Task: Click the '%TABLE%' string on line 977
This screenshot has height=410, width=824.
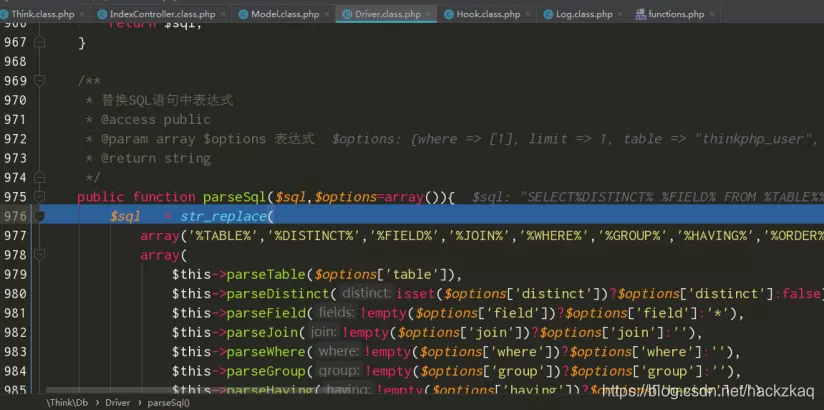Action: tap(223, 236)
